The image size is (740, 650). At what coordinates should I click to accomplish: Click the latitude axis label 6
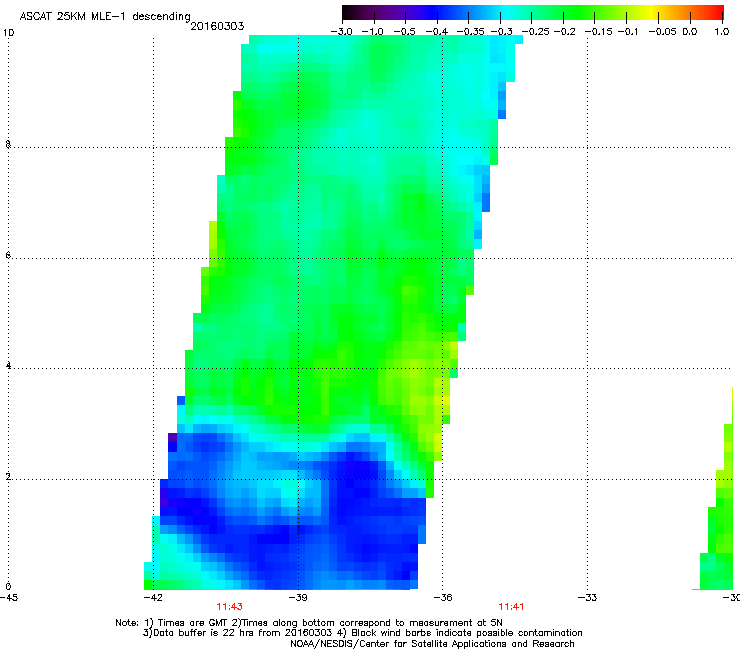click(8, 255)
